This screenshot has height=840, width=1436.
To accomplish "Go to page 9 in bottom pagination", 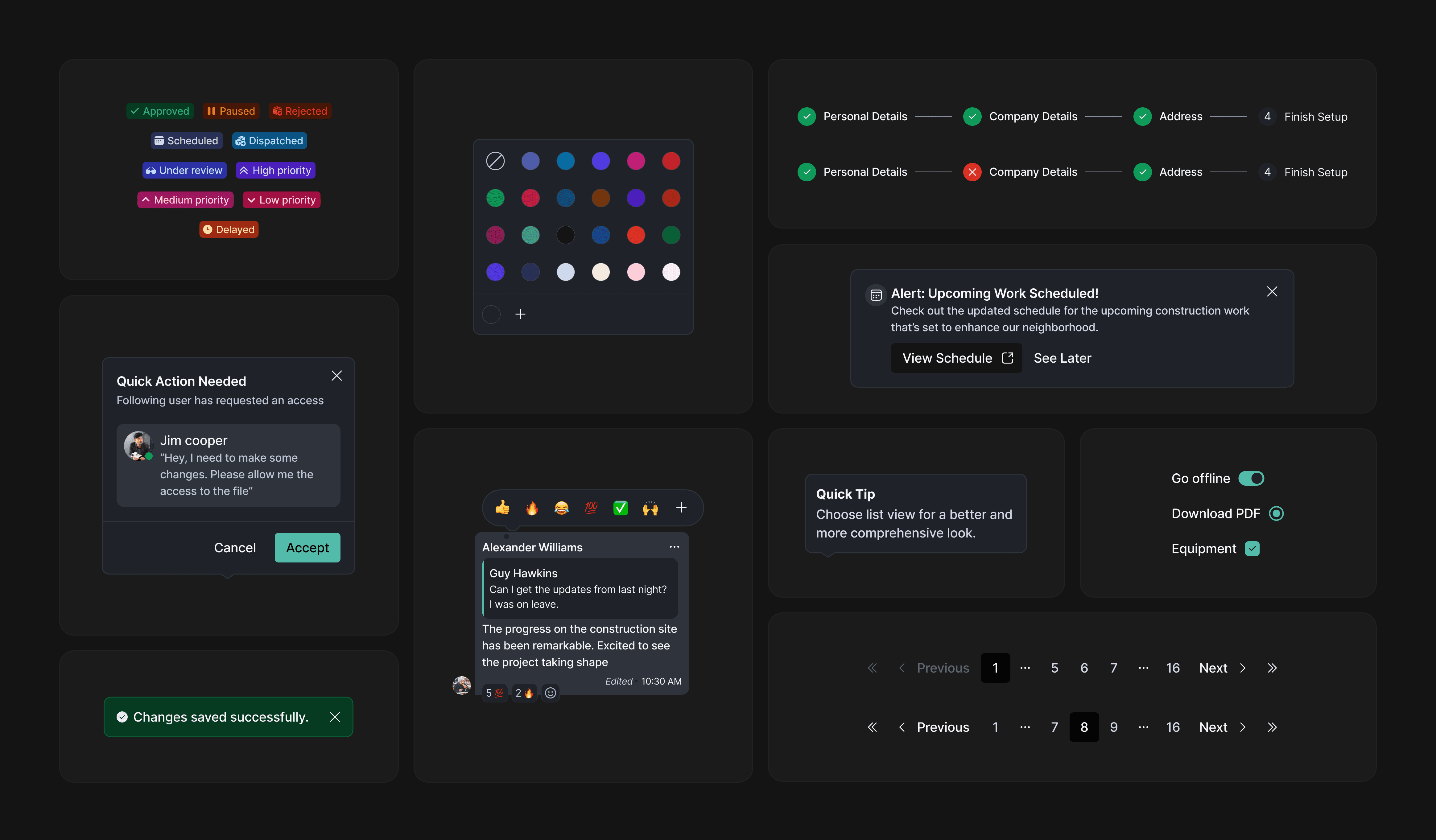I will (1113, 727).
